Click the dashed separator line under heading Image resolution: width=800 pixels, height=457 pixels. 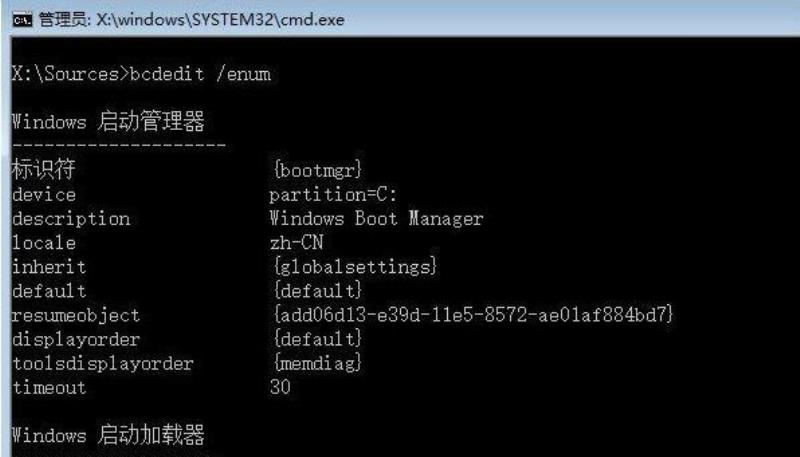click(x=119, y=146)
